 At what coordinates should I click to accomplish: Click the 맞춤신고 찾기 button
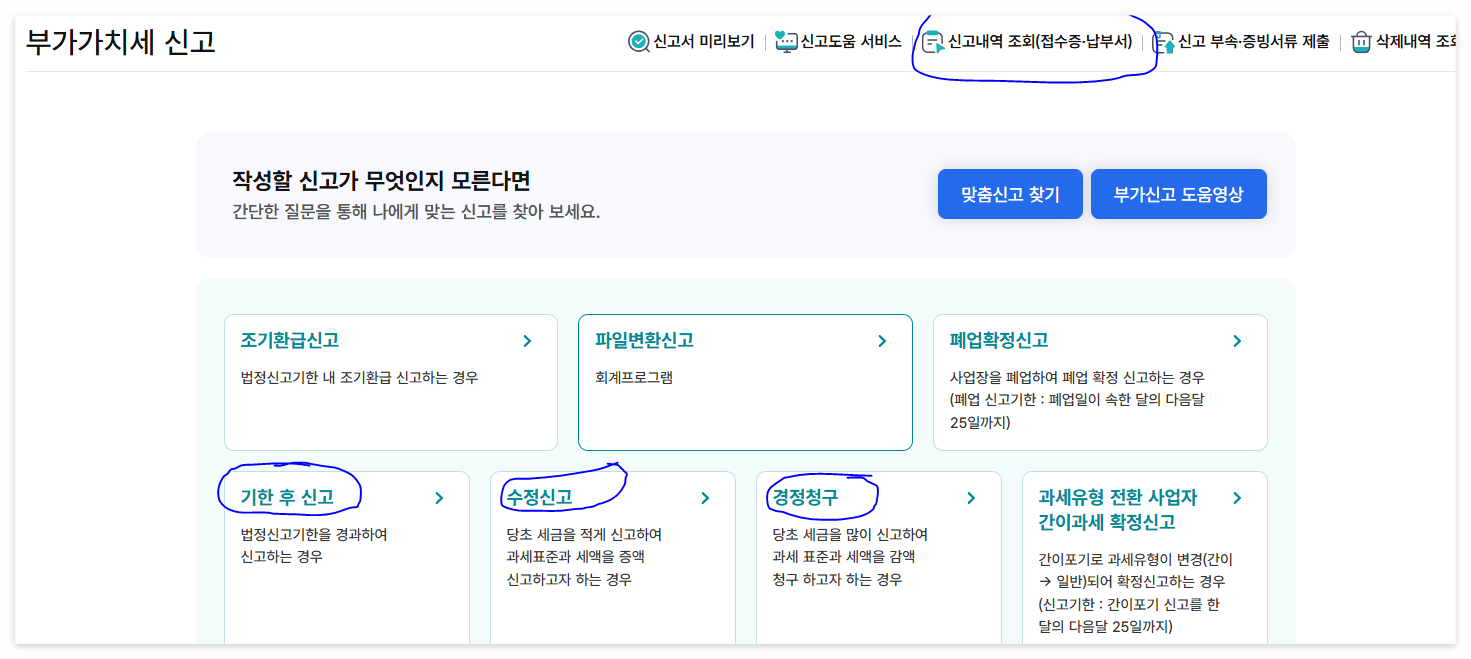pyautogui.click(x=1010, y=194)
